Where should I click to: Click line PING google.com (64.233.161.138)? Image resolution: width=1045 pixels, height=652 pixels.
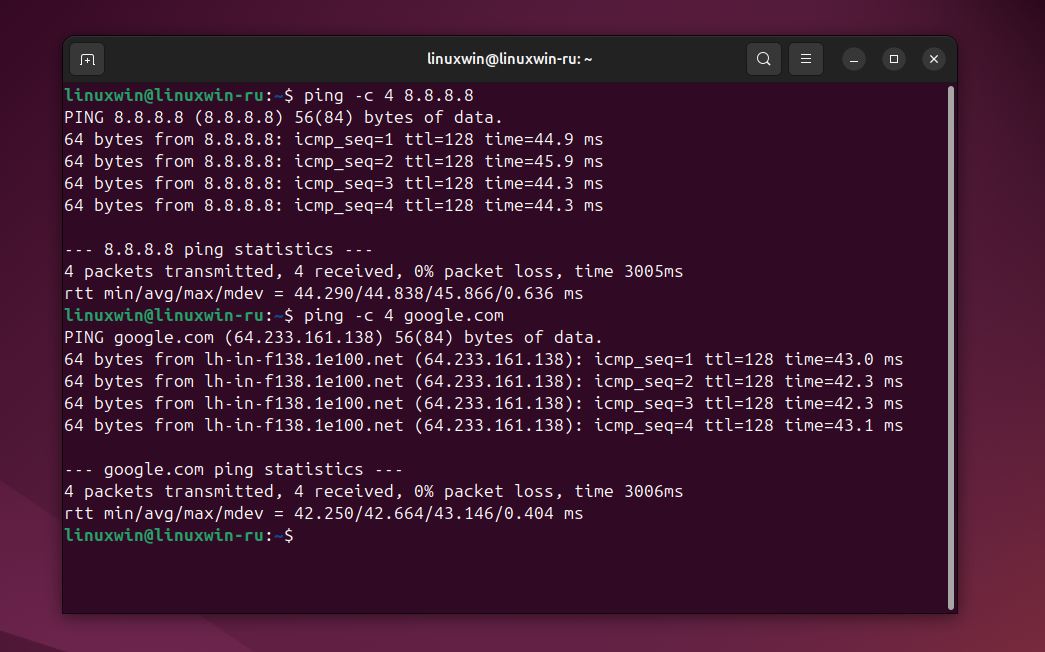[x=333, y=337]
